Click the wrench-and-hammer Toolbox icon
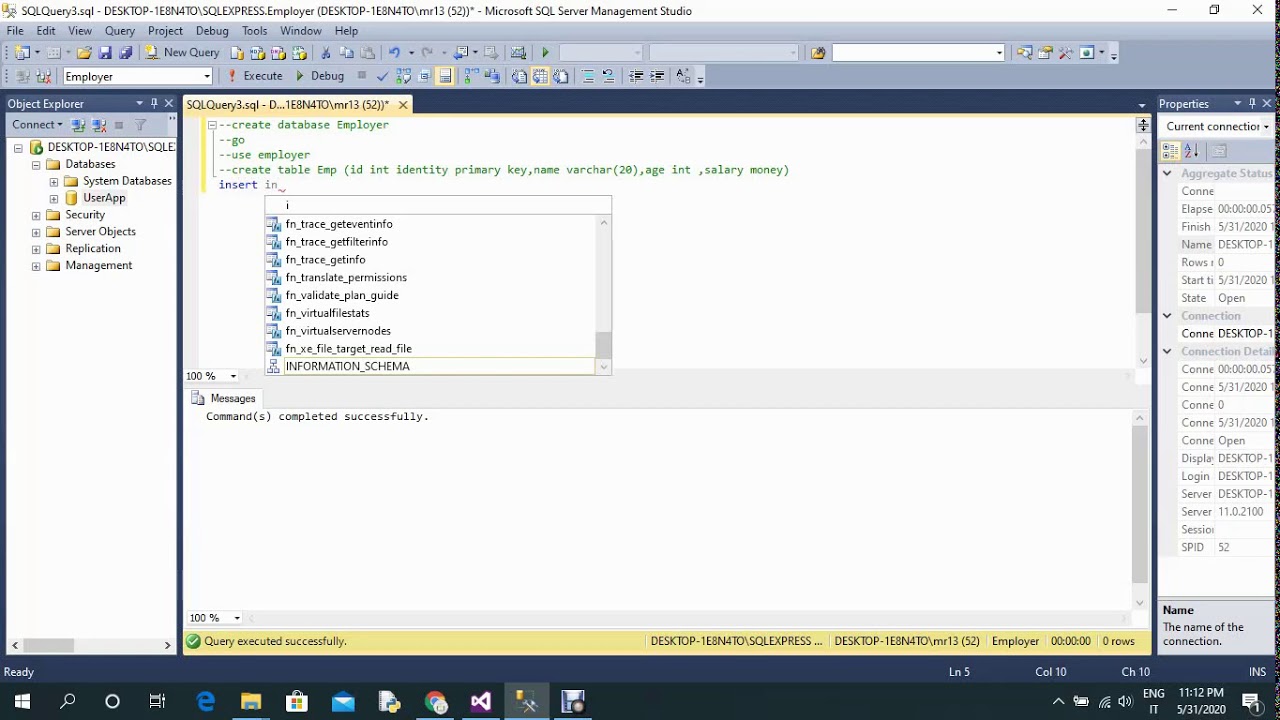1280x720 pixels. click(x=1065, y=53)
